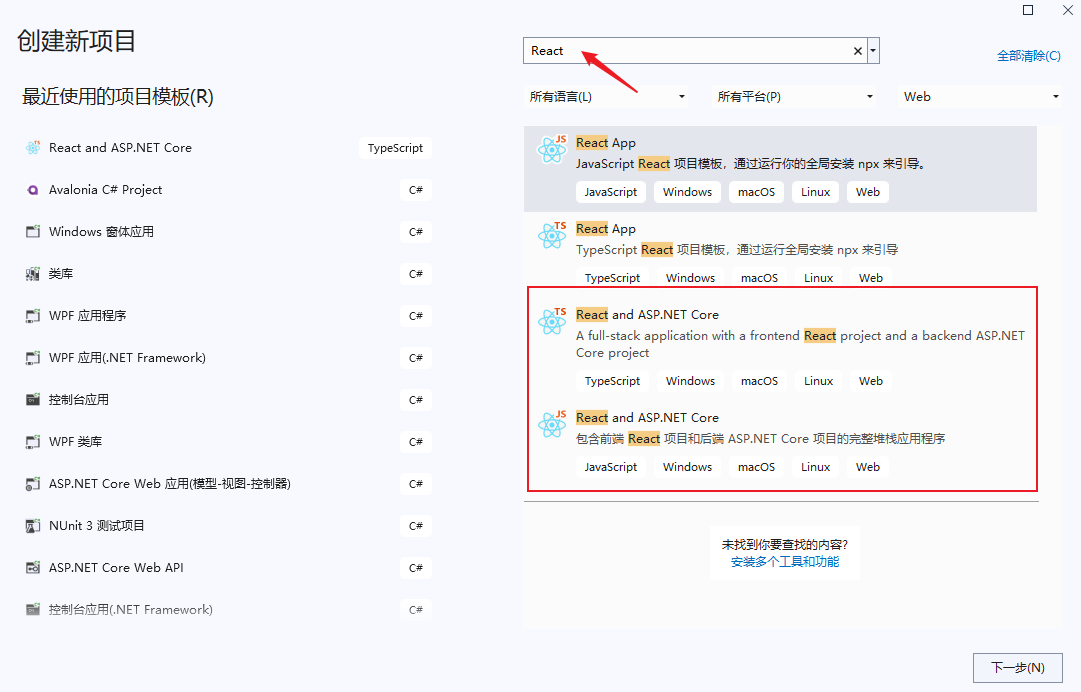1081x692 pixels.
Task: Select the TypeScript React App template icon
Action: pos(551,236)
